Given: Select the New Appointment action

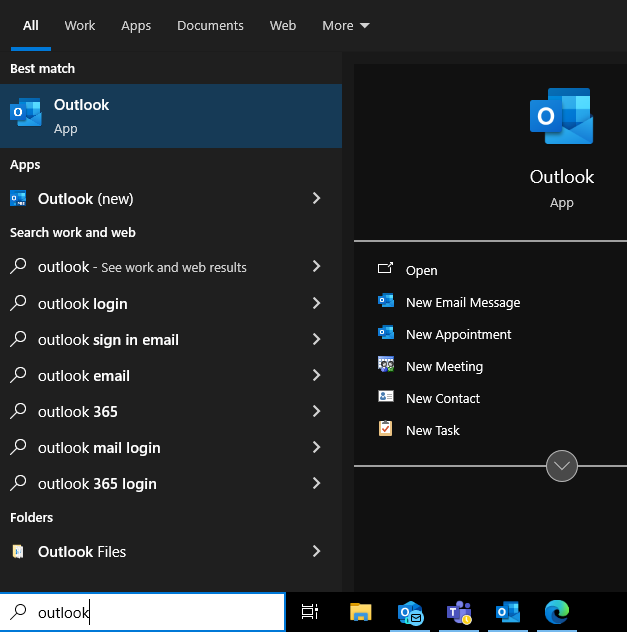Looking at the screenshot, I should [458, 334].
